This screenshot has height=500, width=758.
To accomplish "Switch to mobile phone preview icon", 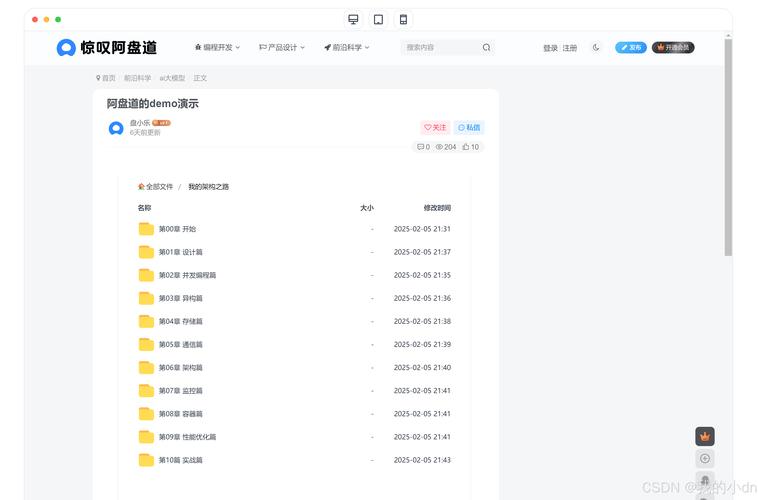I will coord(403,19).
